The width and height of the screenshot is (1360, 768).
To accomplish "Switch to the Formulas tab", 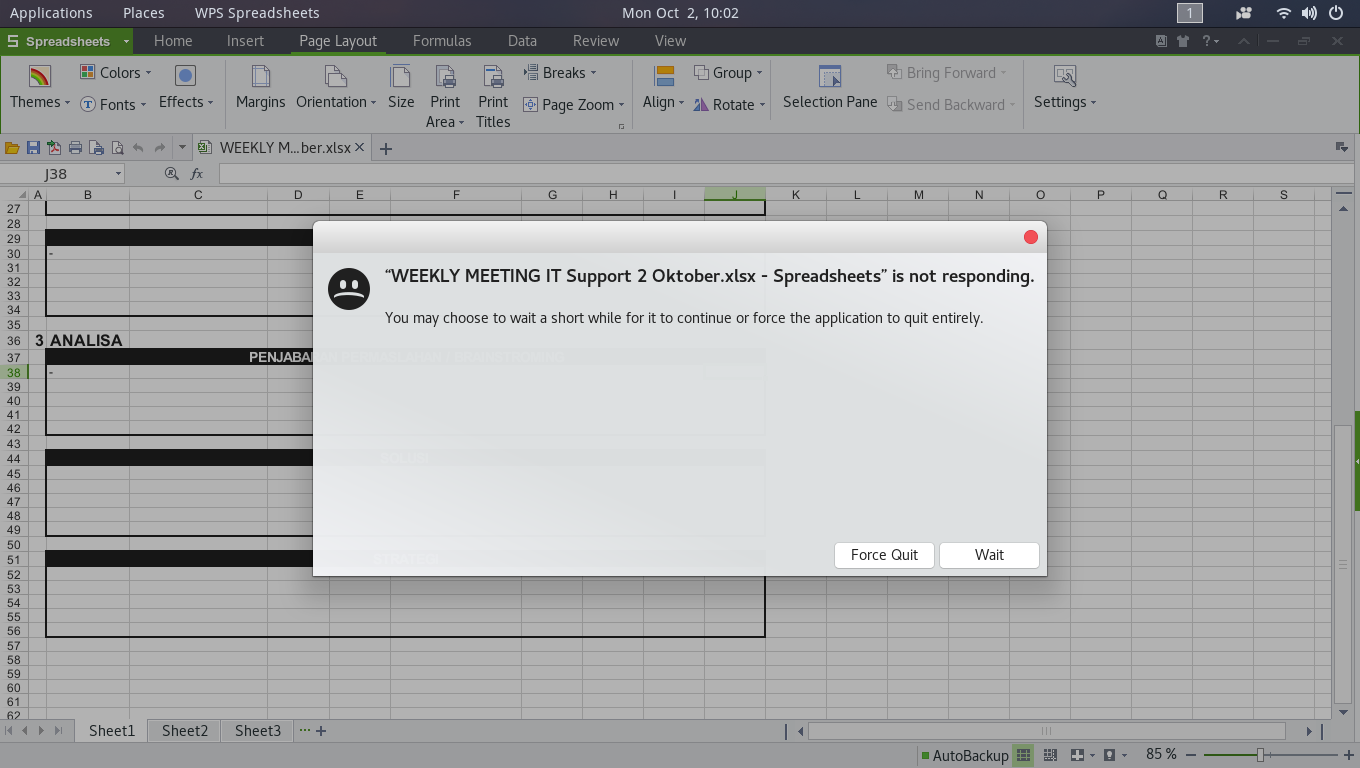I will pyautogui.click(x=442, y=41).
